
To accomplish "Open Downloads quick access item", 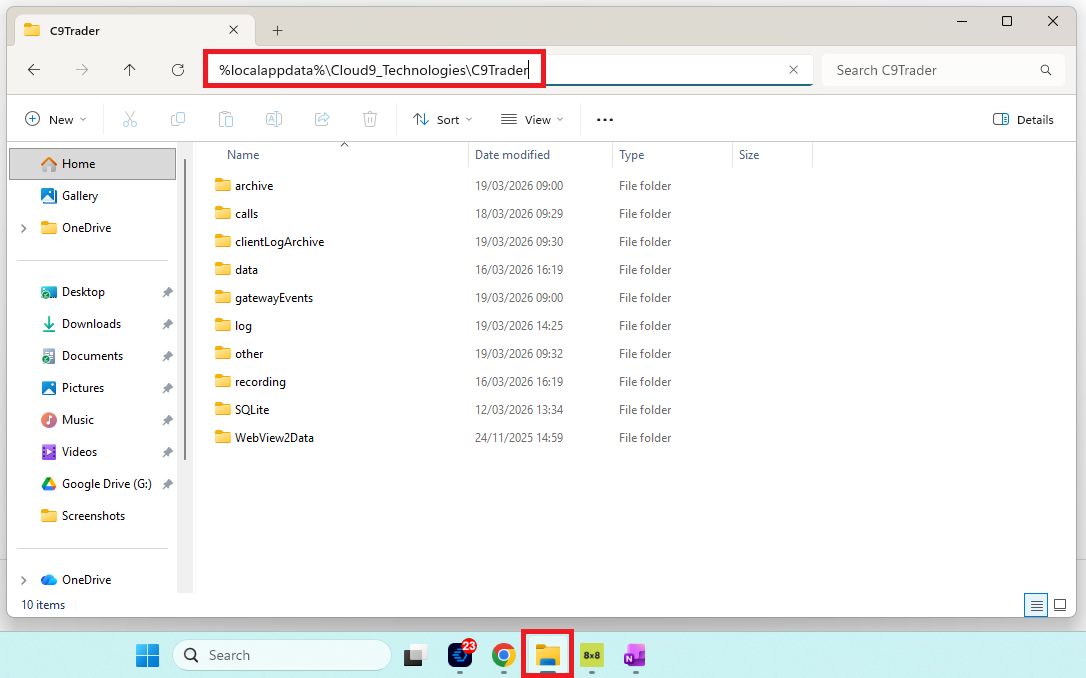I will click(93, 323).
